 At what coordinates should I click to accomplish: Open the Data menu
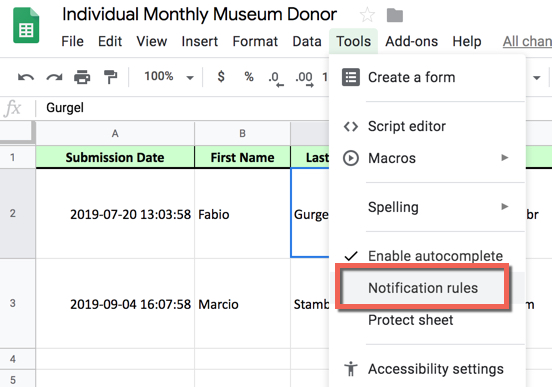coord(307,42)
